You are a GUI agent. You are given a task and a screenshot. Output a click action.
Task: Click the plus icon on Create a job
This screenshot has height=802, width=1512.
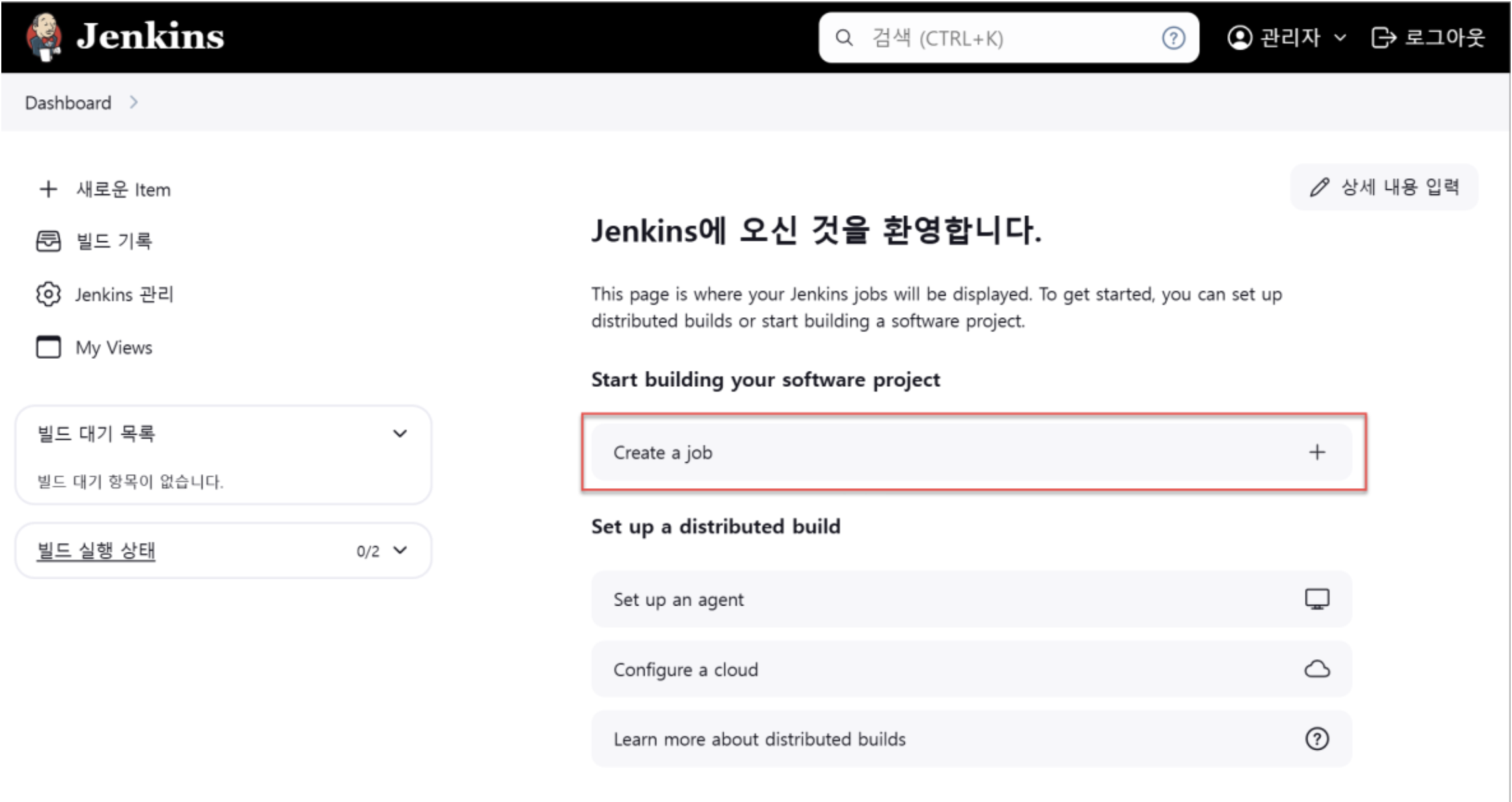tap(1317, 453)
